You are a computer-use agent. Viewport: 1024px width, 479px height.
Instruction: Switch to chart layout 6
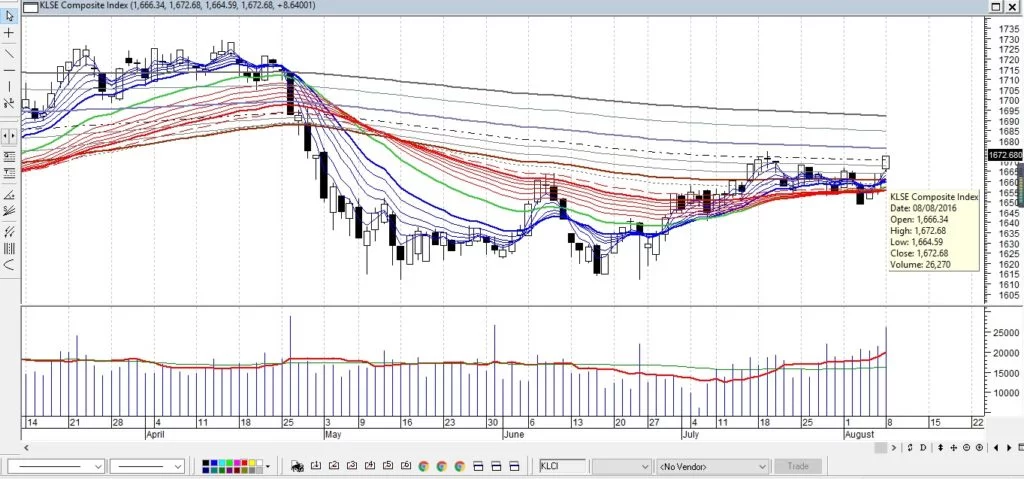406,466
